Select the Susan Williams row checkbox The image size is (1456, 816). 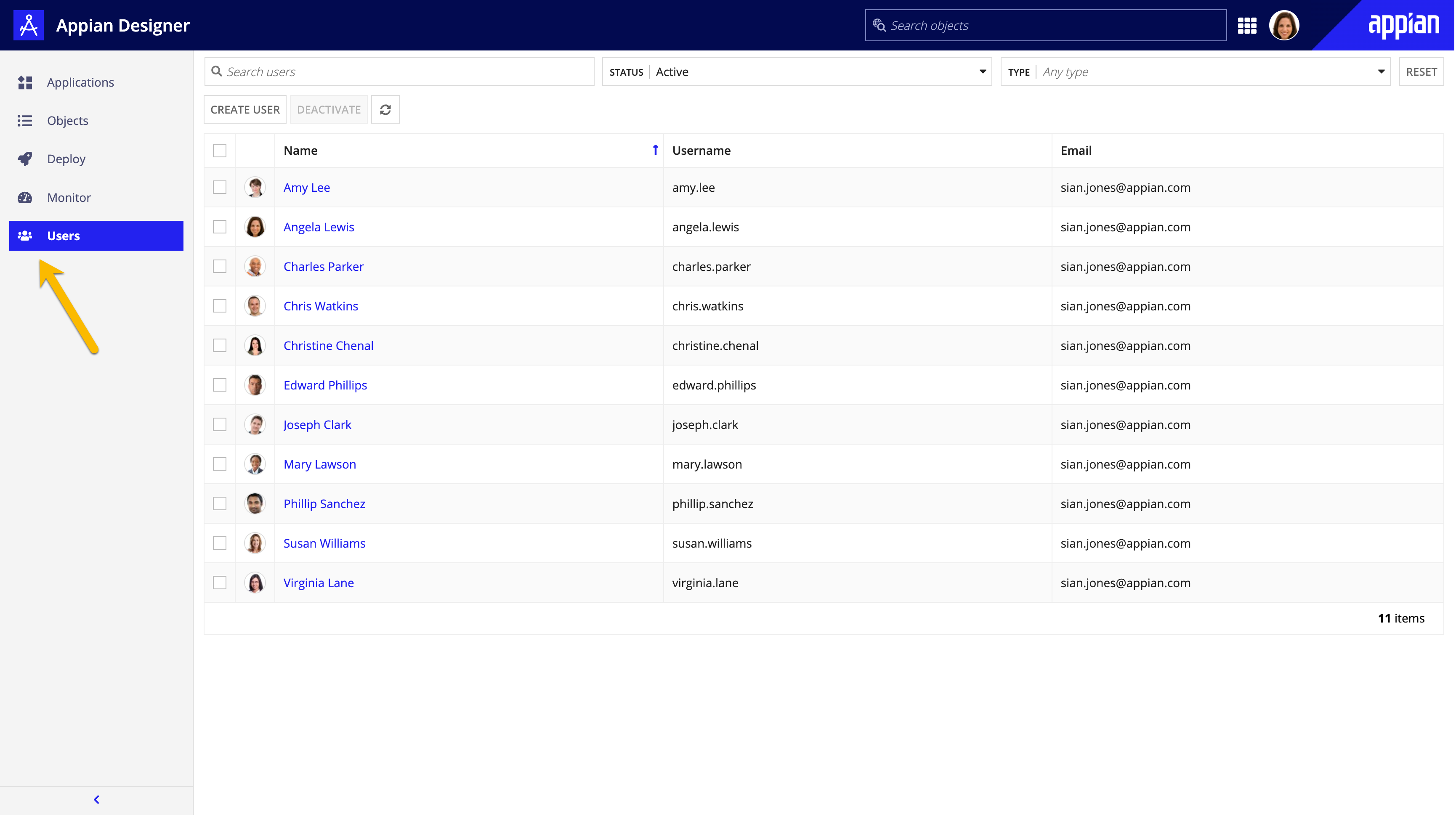[220, 543]
